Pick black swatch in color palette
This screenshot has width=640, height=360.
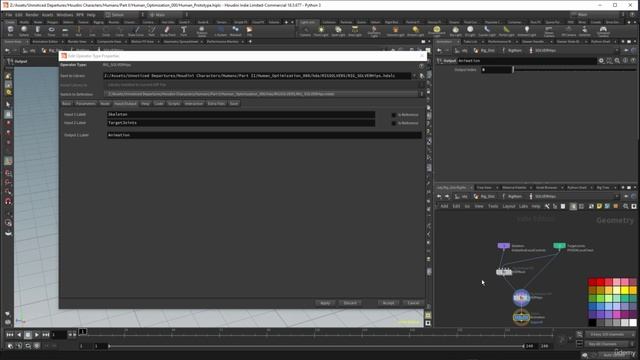click(592, 322)
